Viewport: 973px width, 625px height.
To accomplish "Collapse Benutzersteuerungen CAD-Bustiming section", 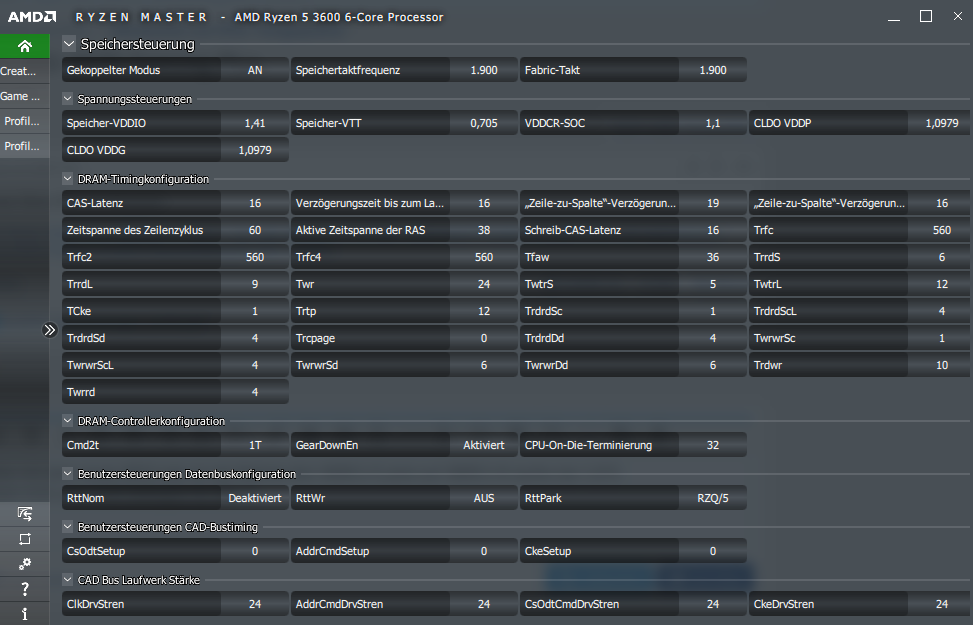I will tap(68, 527).
